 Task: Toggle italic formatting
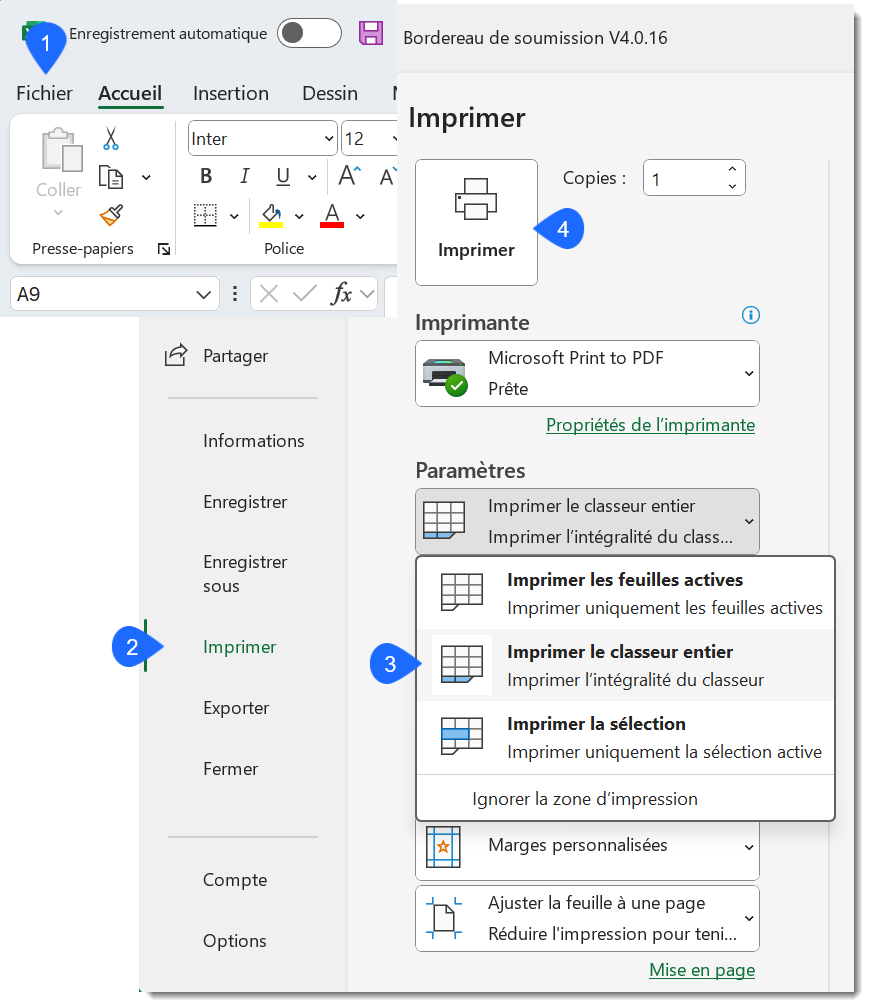pos(244,176)
